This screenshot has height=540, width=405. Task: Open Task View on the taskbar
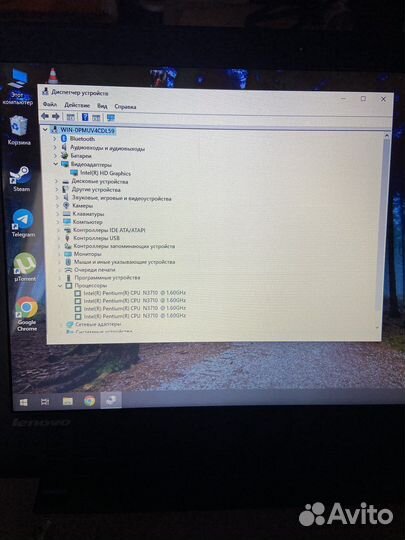45,402
